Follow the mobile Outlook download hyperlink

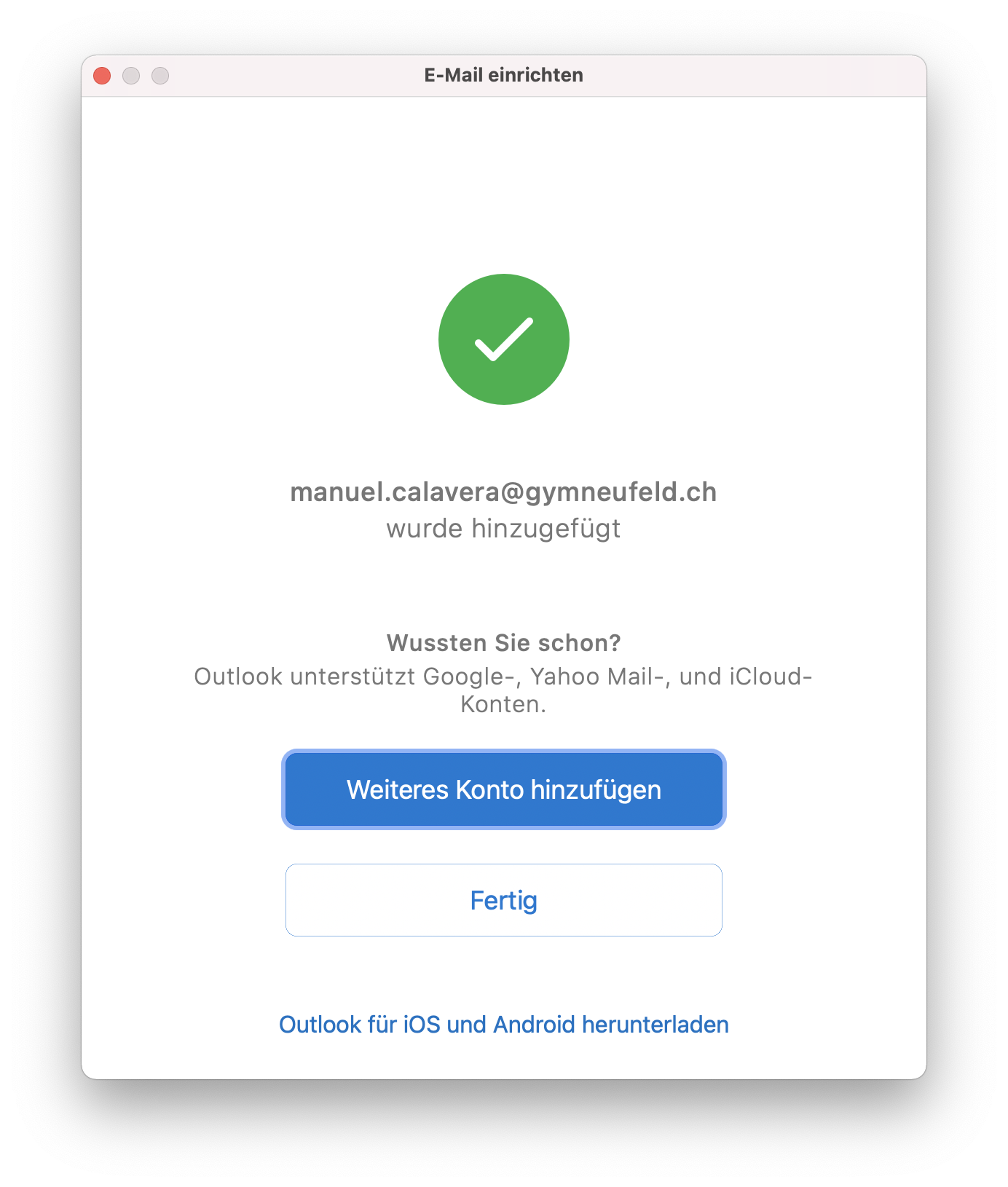503,1025
